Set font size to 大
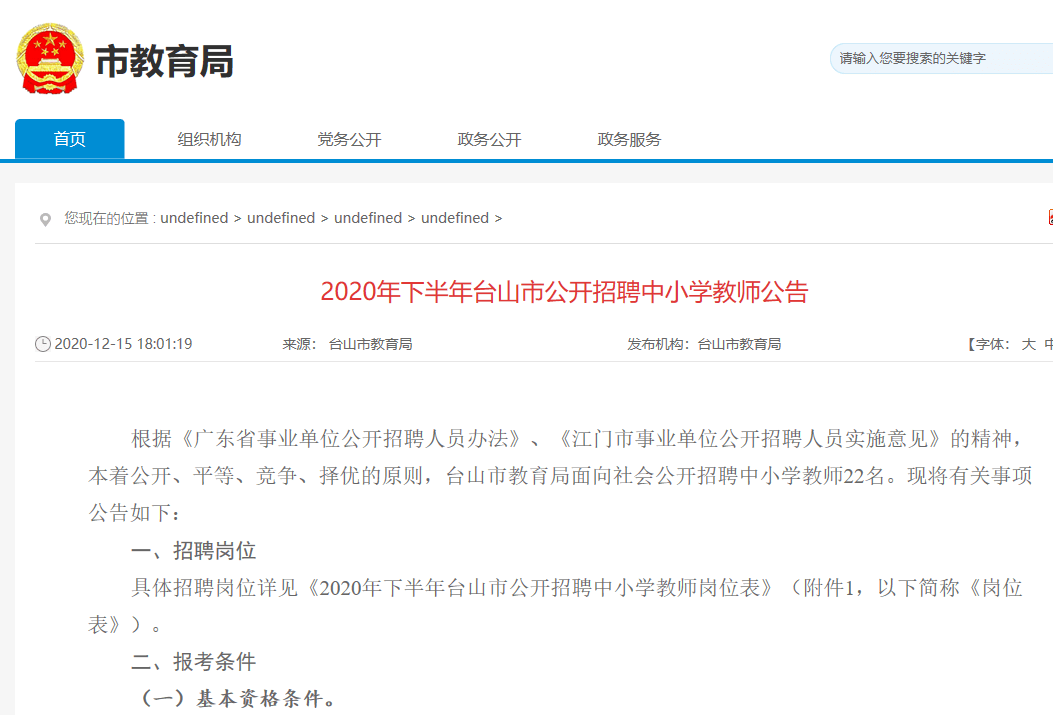 click(1028, 344)
